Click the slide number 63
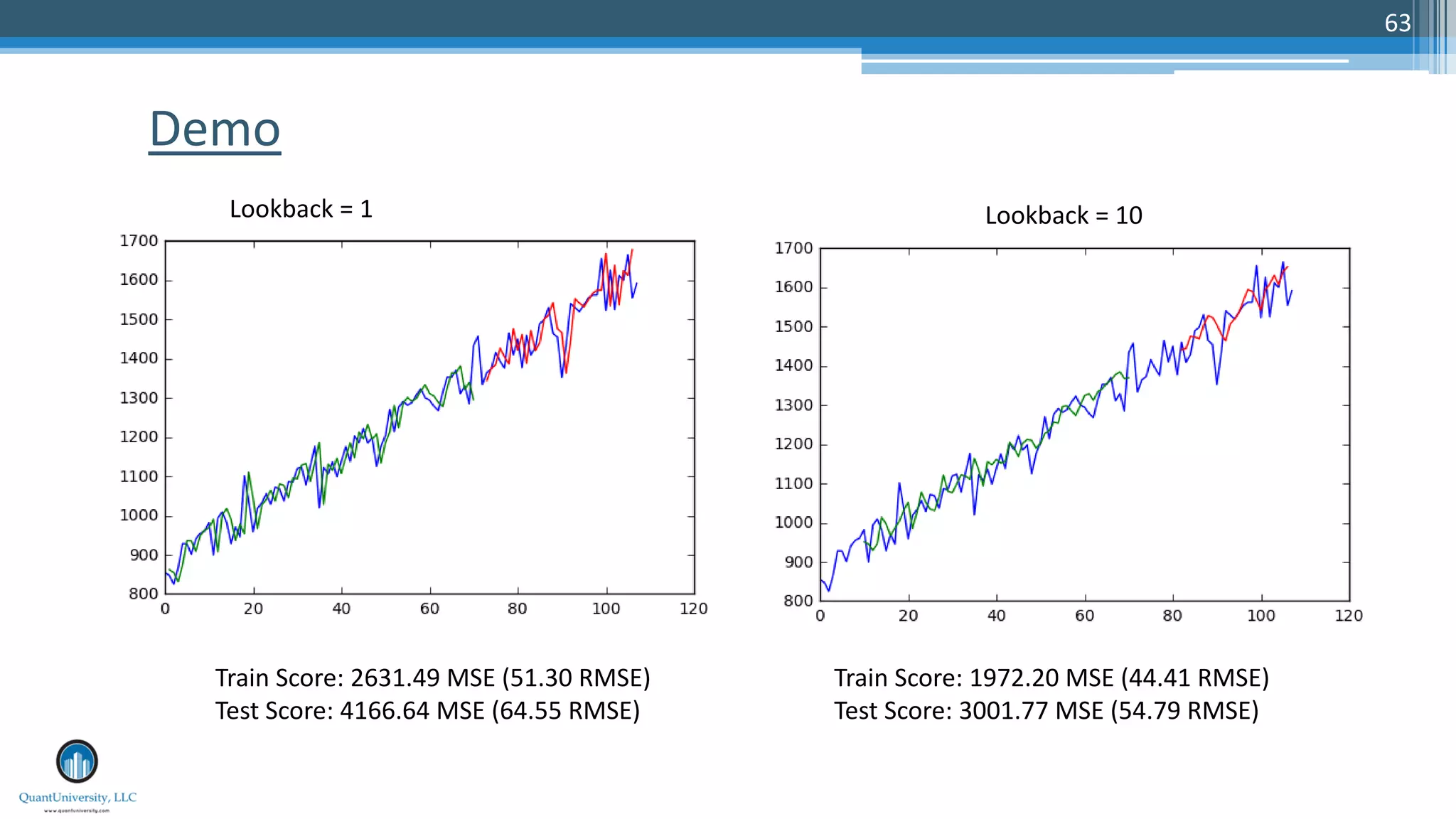This screenshot has height=819, width=1456. (1397, 23)
